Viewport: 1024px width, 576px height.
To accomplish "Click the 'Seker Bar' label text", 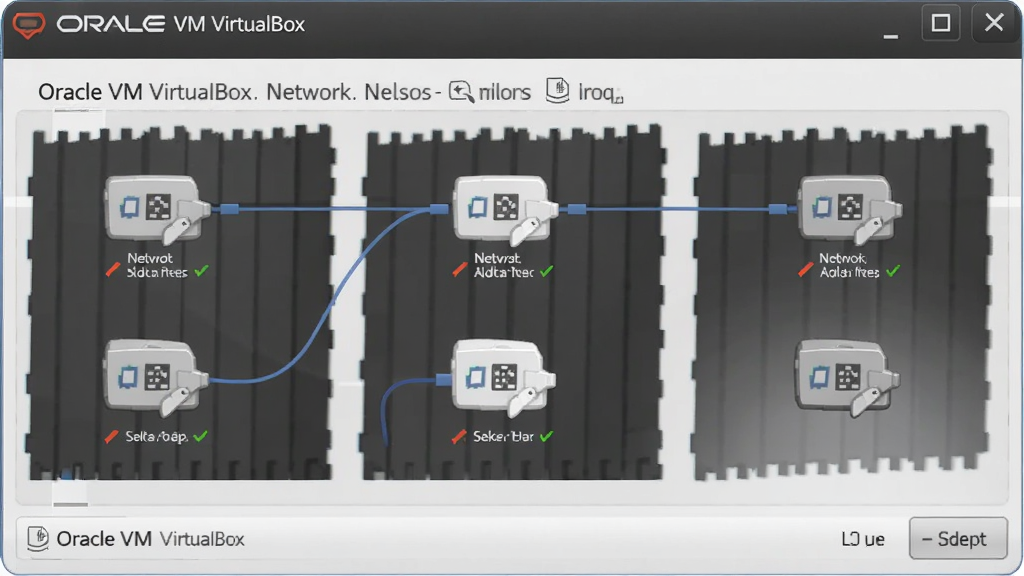I will click(x=503, y=436).
